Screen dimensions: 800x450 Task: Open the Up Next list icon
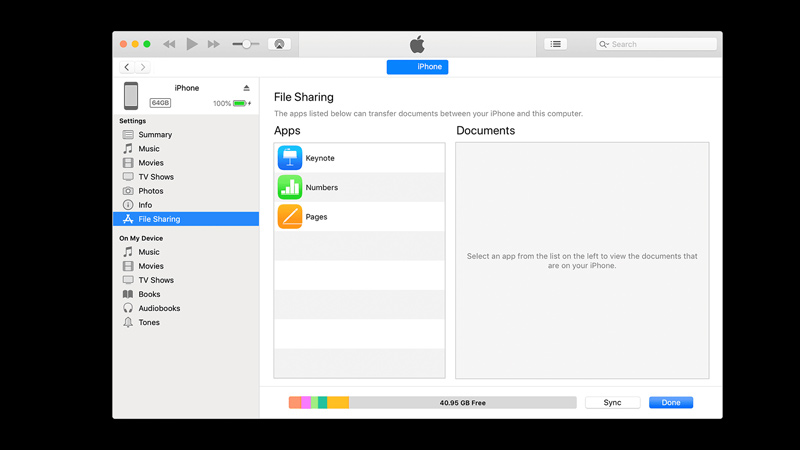pyautogui.click(x=556, y=44)
